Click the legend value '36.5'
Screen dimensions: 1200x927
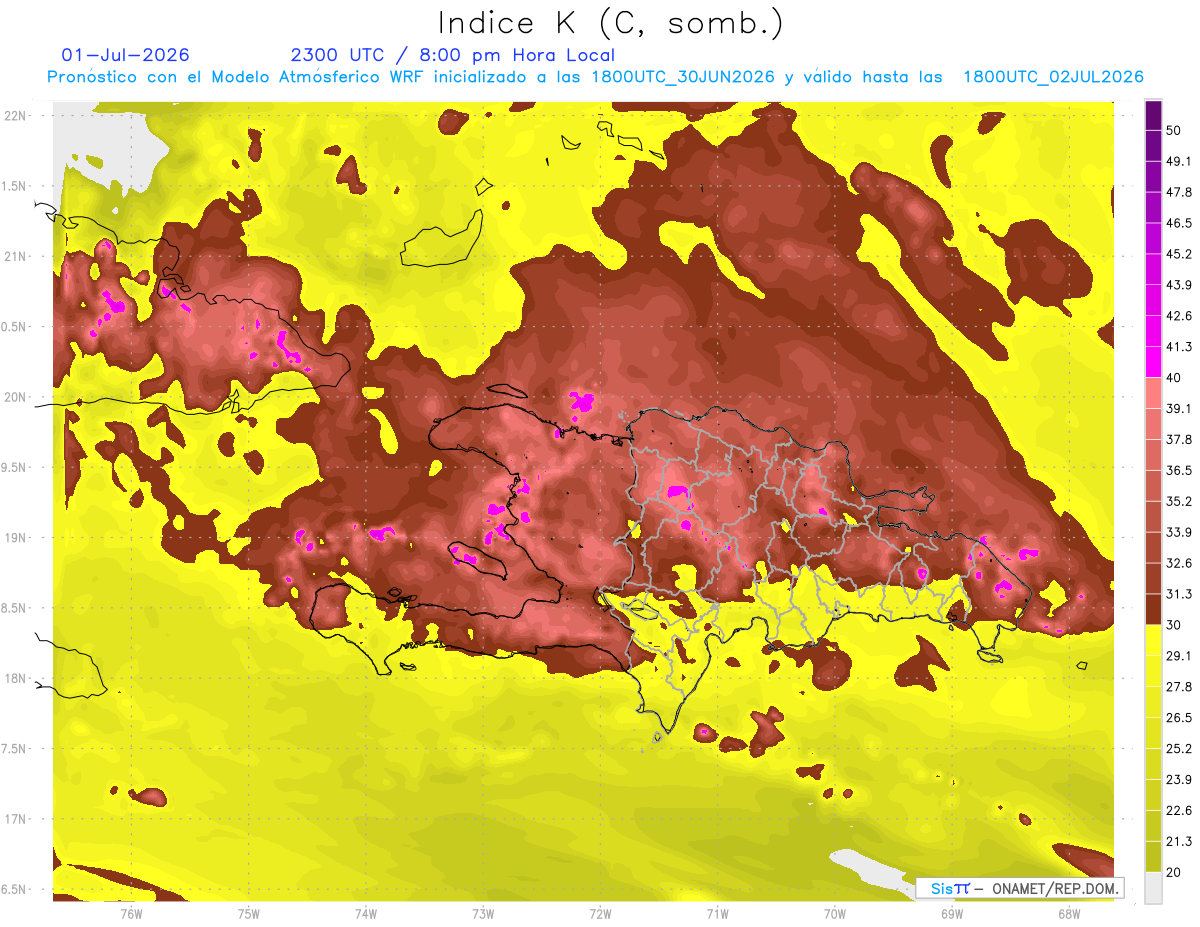pyautogui.click(x=1177, y=470)
